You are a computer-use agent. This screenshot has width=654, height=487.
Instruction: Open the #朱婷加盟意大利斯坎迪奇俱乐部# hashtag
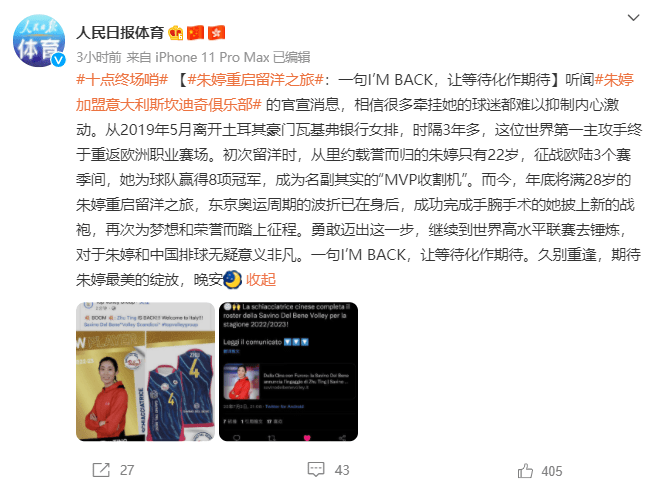coord(355,92)
